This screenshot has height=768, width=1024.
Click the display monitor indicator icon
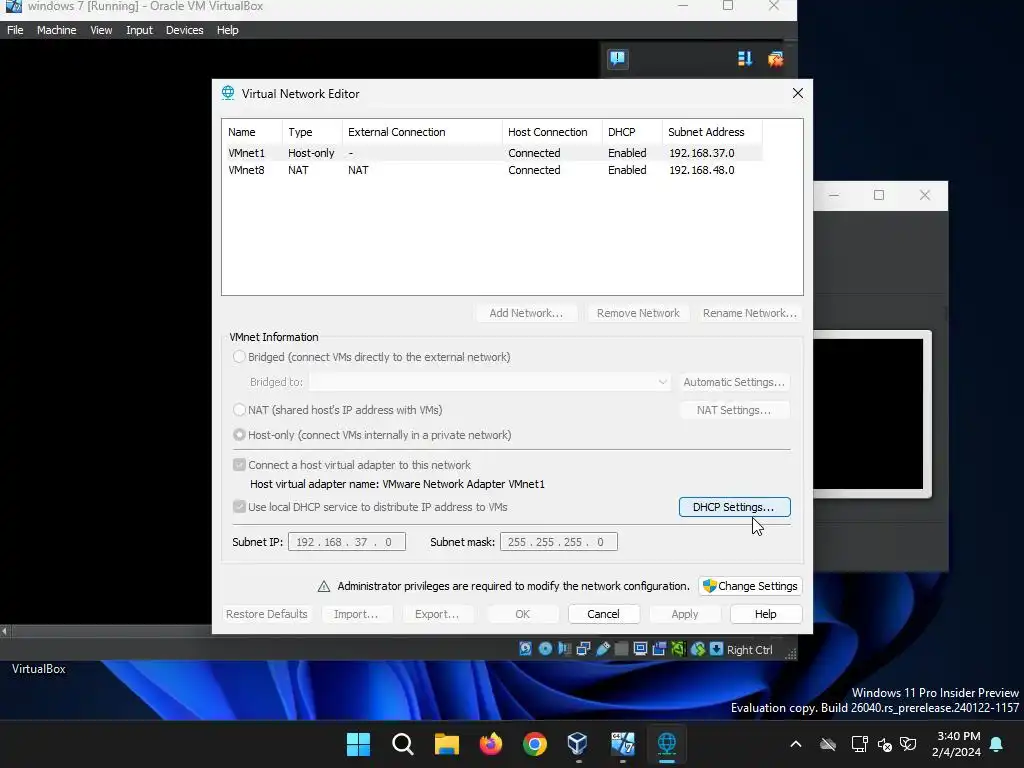[x=641, y=649]
